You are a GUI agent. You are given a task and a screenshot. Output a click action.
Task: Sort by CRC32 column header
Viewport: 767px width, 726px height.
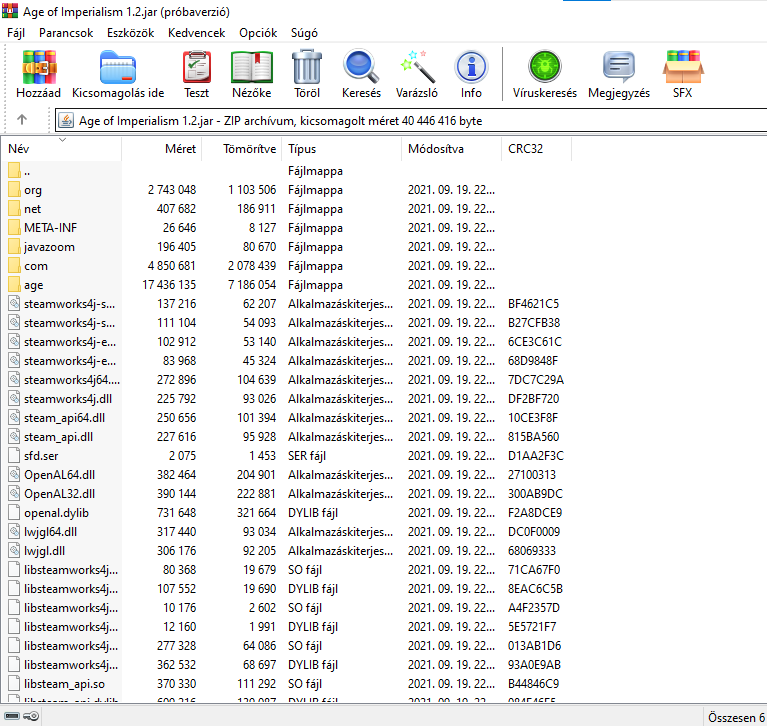pyautogui.click(x=537, y=149)
